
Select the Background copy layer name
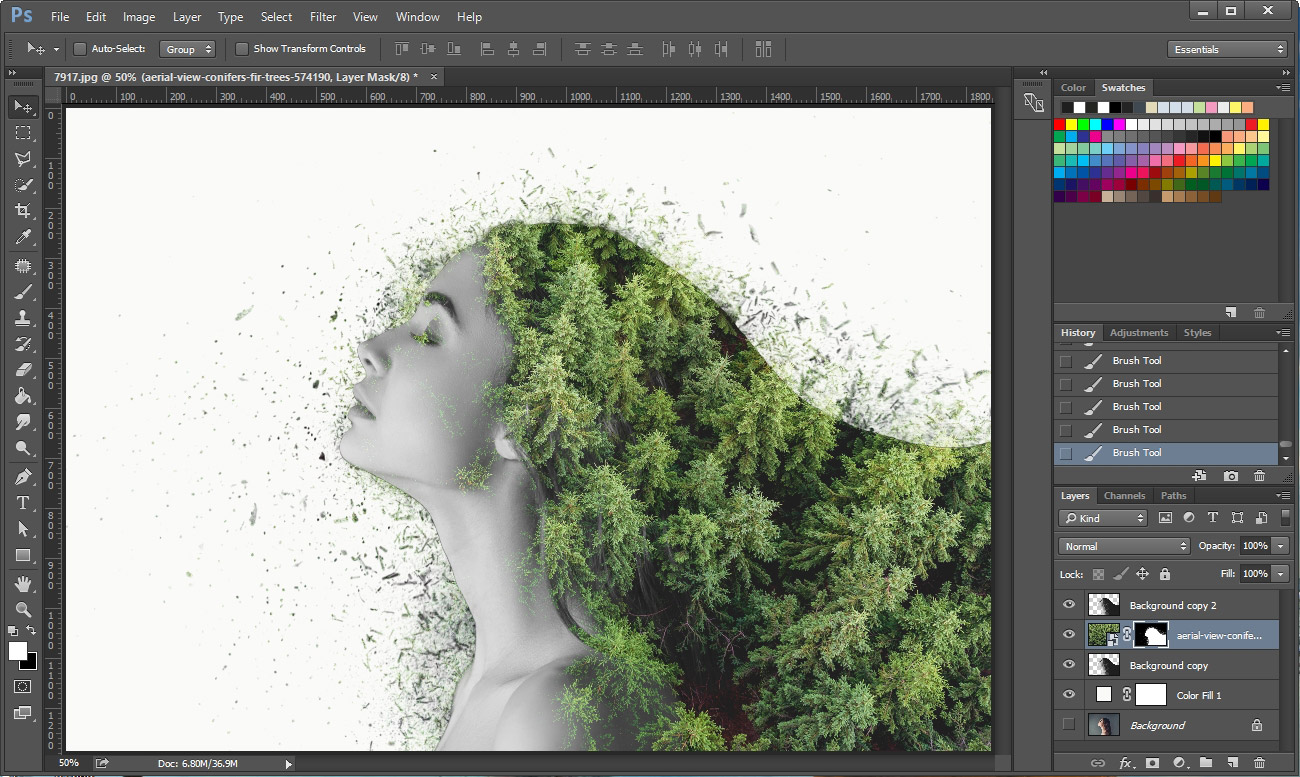1168,665
